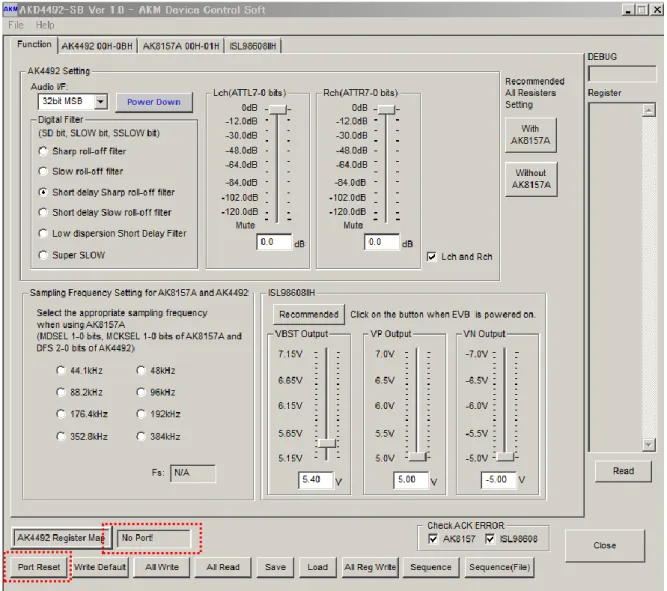Apply recommended setting With AK8157A
The width and height of the screenshot is (667, 591).
tap(530, 134)
